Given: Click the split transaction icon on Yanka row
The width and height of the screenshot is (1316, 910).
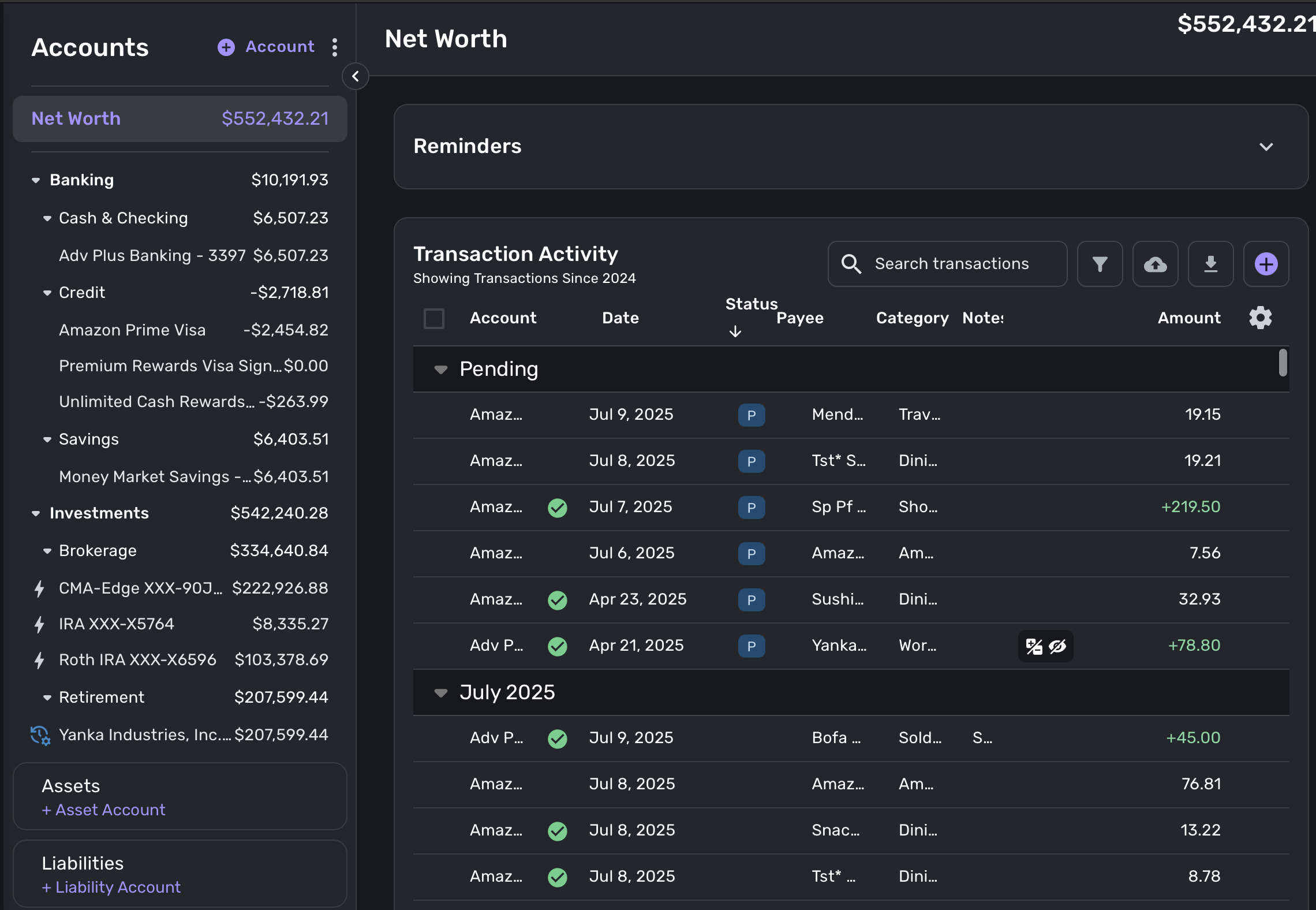Looking at the screenshot, I should coord(1034,646).
